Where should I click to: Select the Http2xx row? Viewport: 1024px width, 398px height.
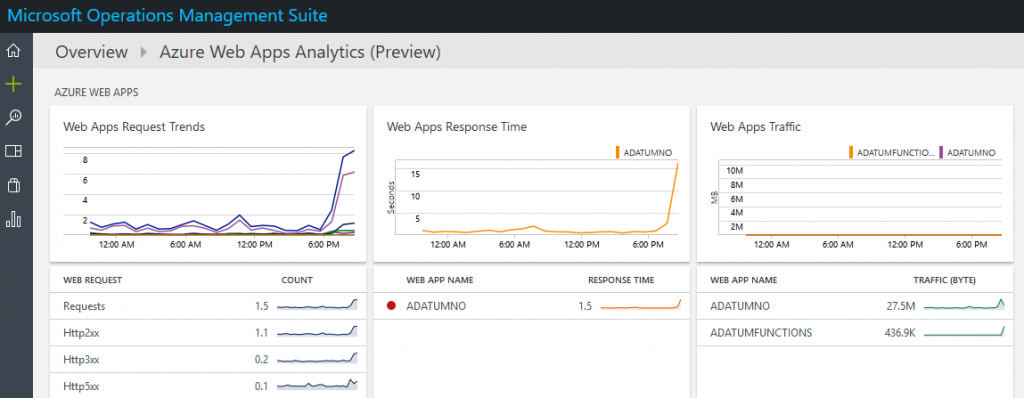(208, 333)
